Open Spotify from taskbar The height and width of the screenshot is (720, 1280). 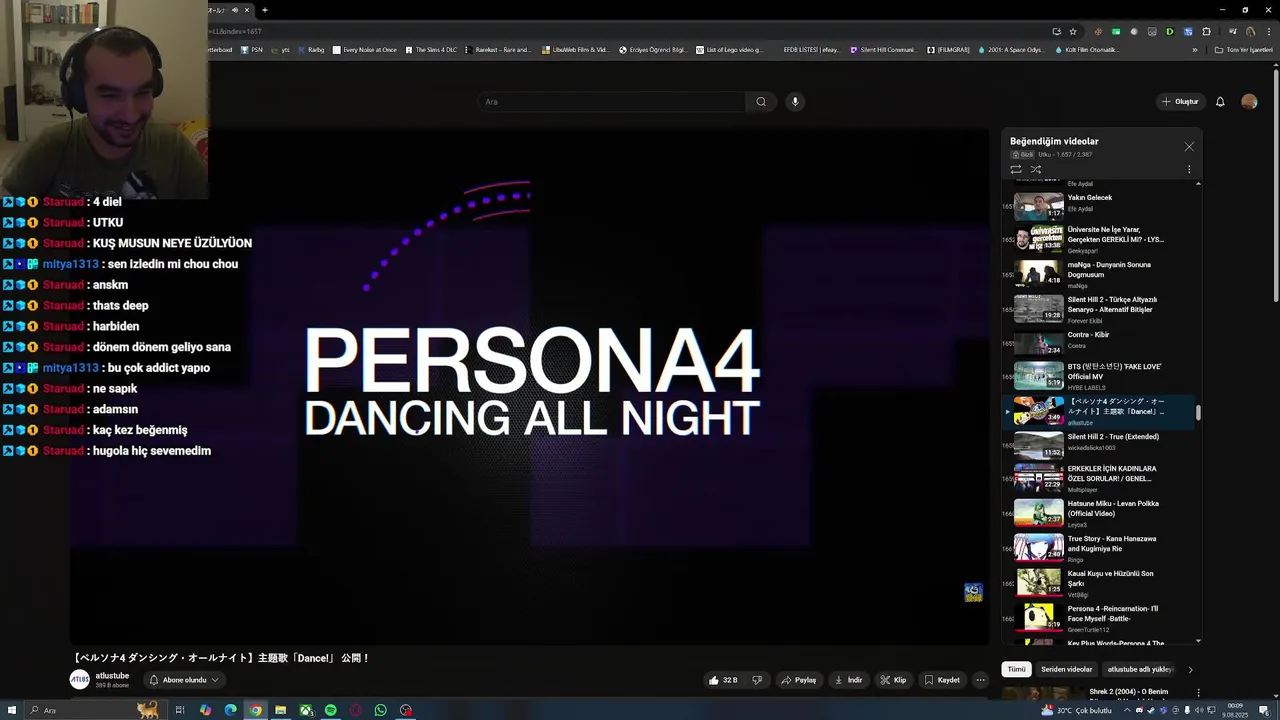pyautogui.click(x=331, y=710)
